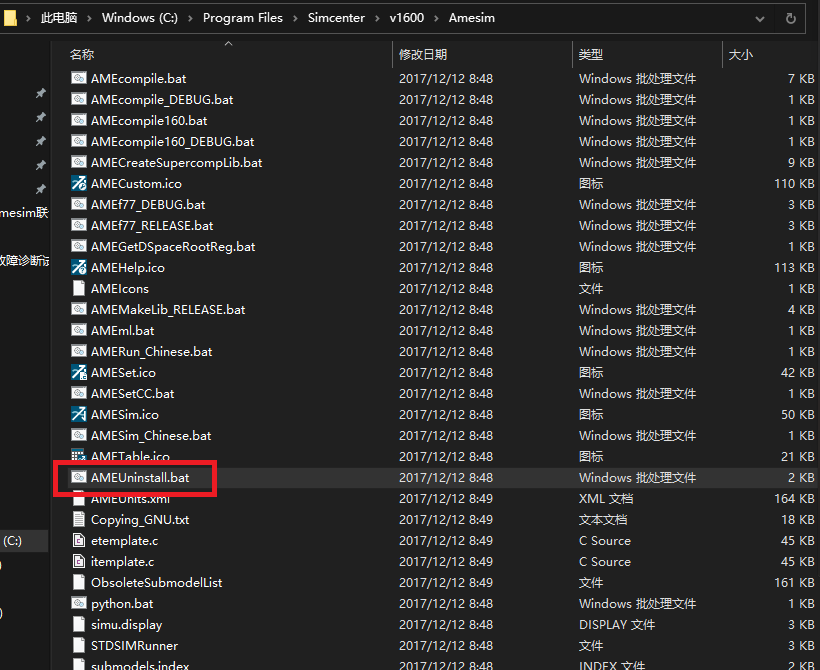Select AMESim_Chinese.bat file name
The image size is (820, 670).
(x=151, y=435)
